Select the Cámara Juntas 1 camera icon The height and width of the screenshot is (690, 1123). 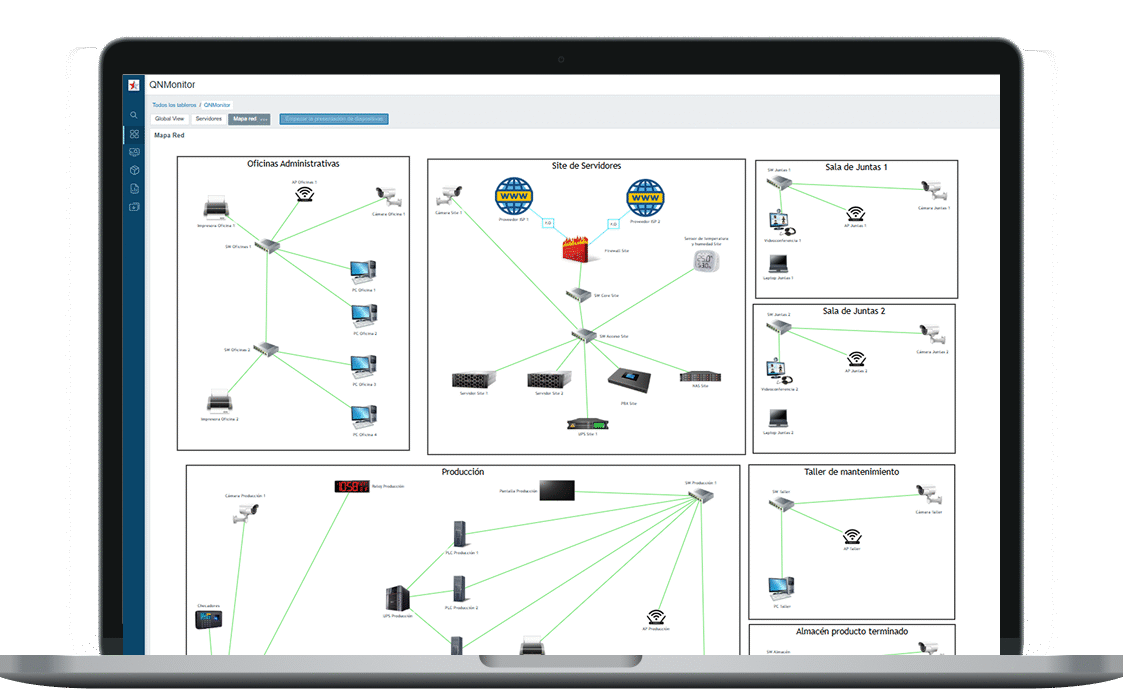pos(932,190)
